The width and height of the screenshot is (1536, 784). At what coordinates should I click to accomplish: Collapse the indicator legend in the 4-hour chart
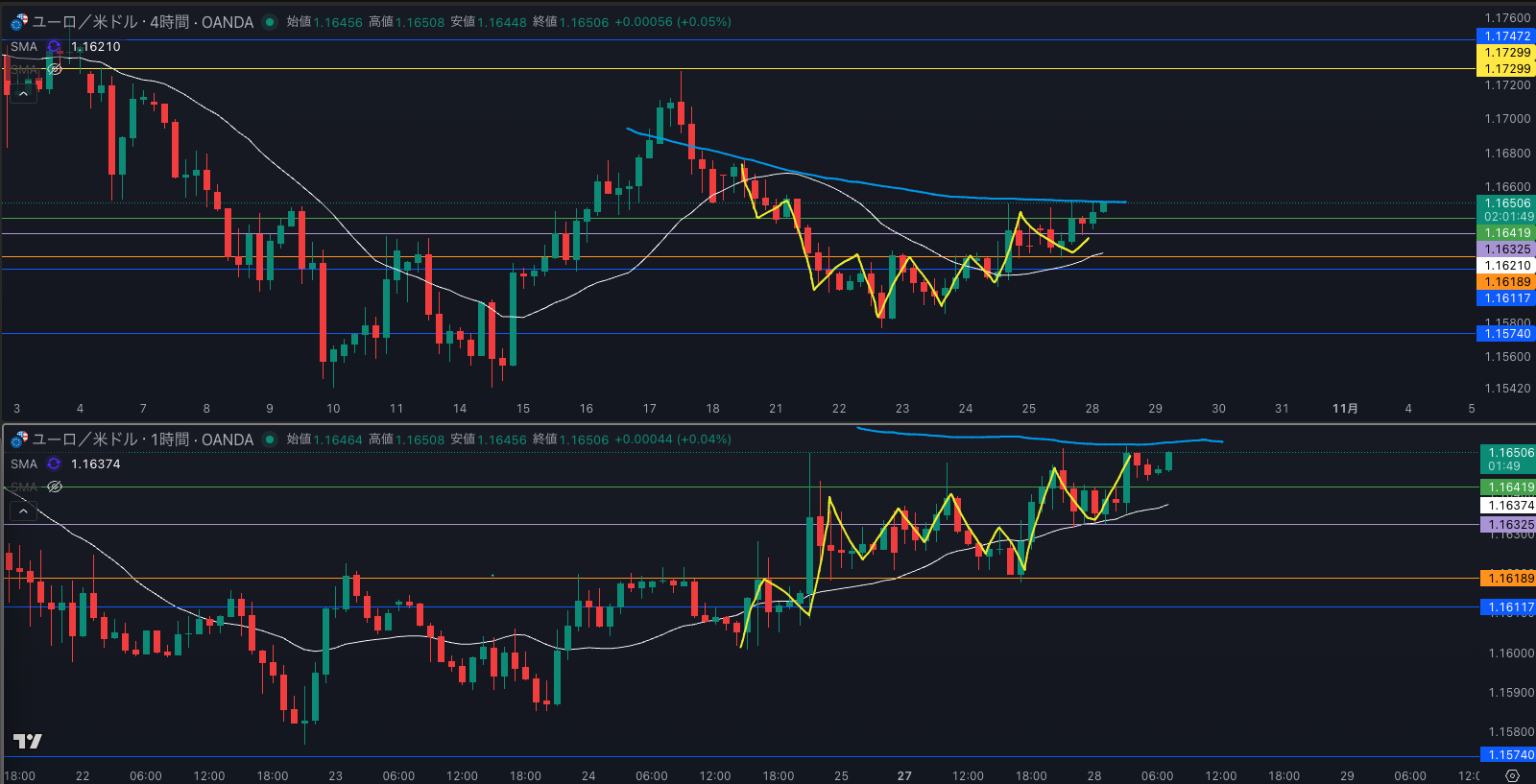pos(23,93)
